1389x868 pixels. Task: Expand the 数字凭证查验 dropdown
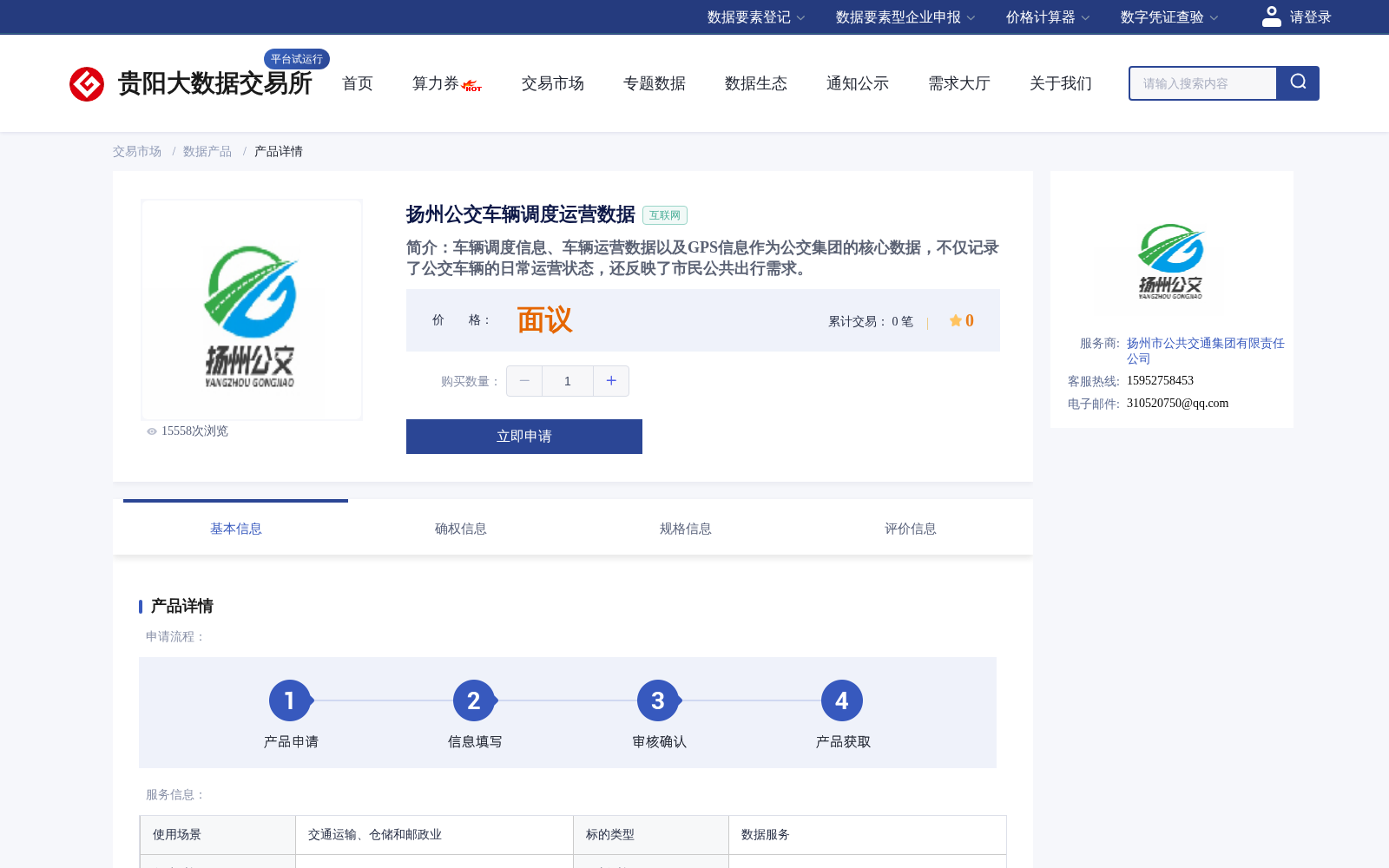pyautogui.click(x=1169, y=17)
